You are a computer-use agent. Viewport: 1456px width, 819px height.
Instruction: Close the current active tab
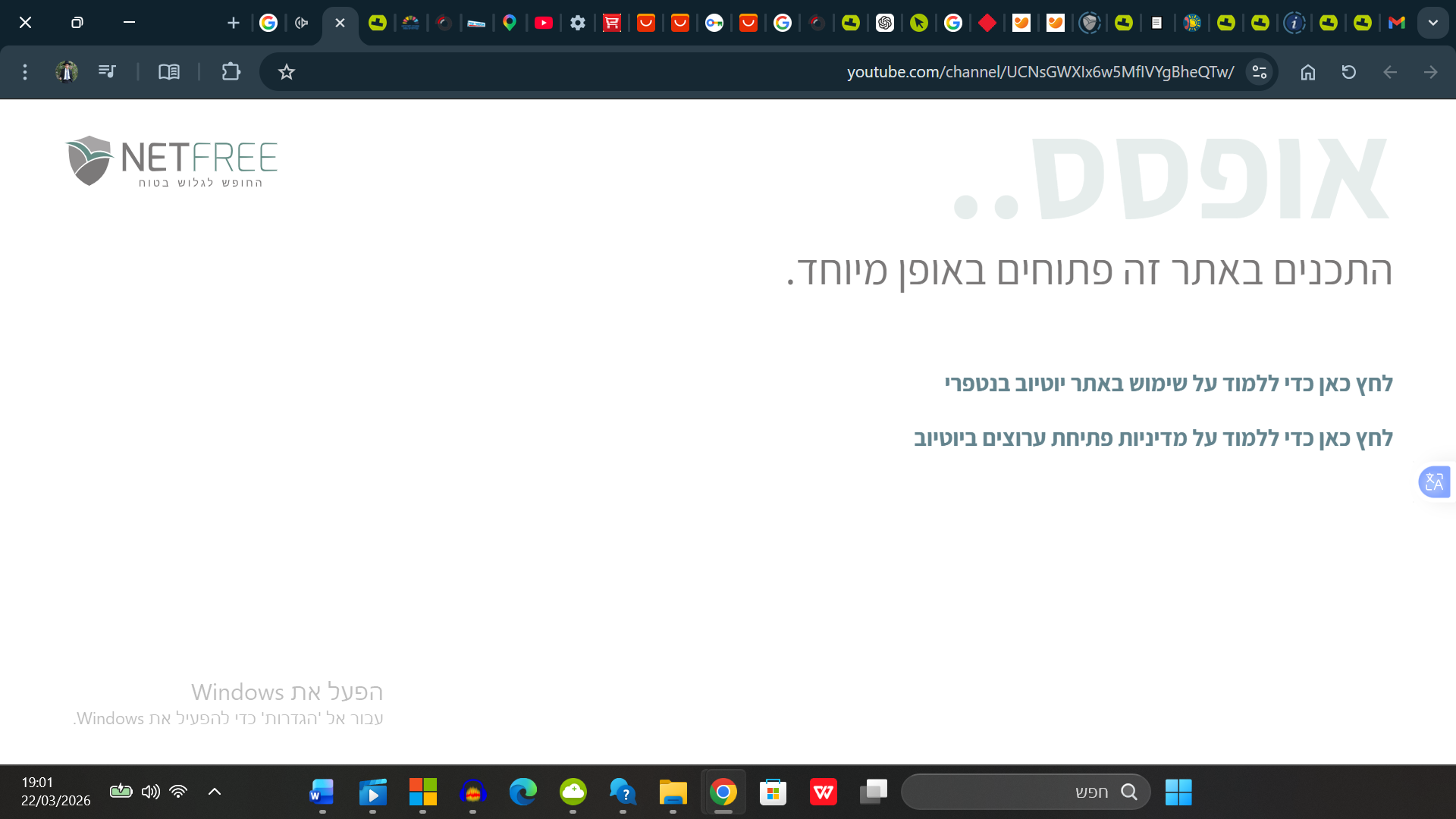pyautogui.click(x=340, y=23)
